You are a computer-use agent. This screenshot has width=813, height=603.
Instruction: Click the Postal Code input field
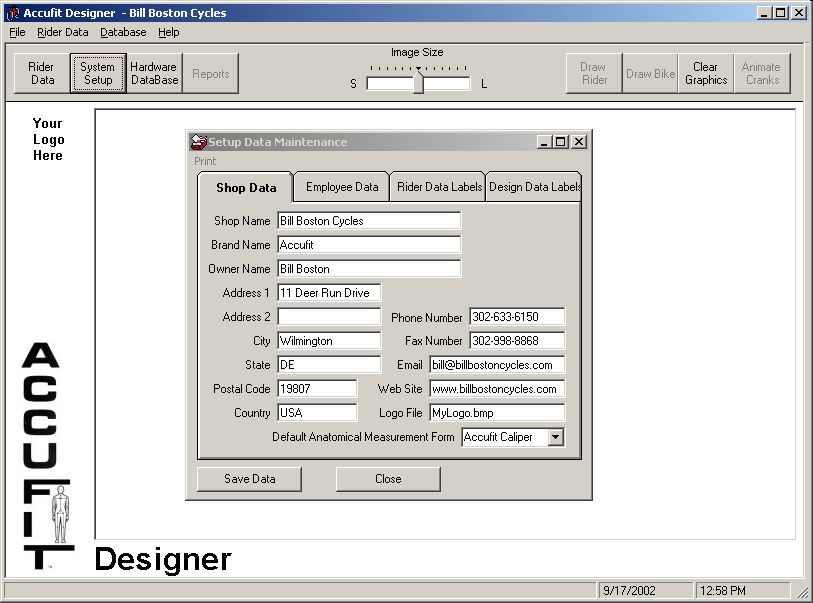(317, 388)
